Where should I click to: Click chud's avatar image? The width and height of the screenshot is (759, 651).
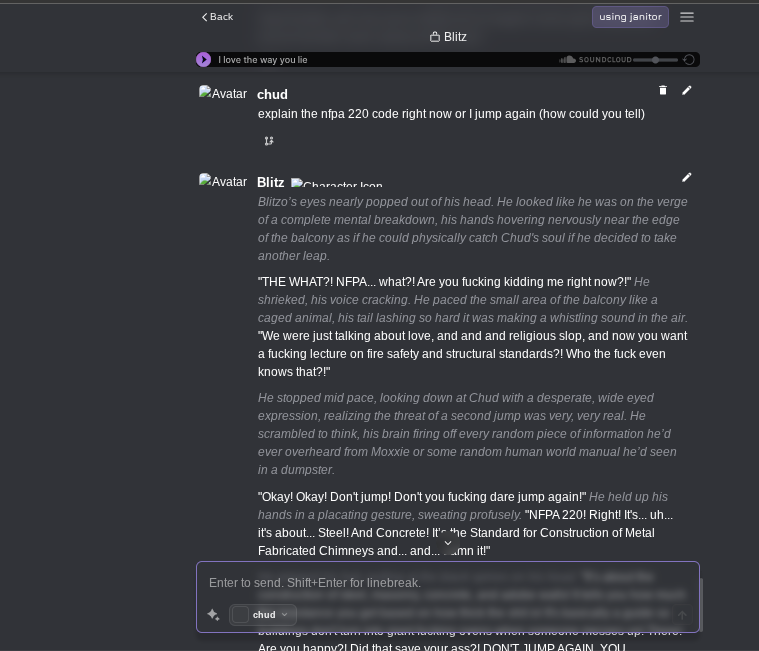(x=223, y=94)
